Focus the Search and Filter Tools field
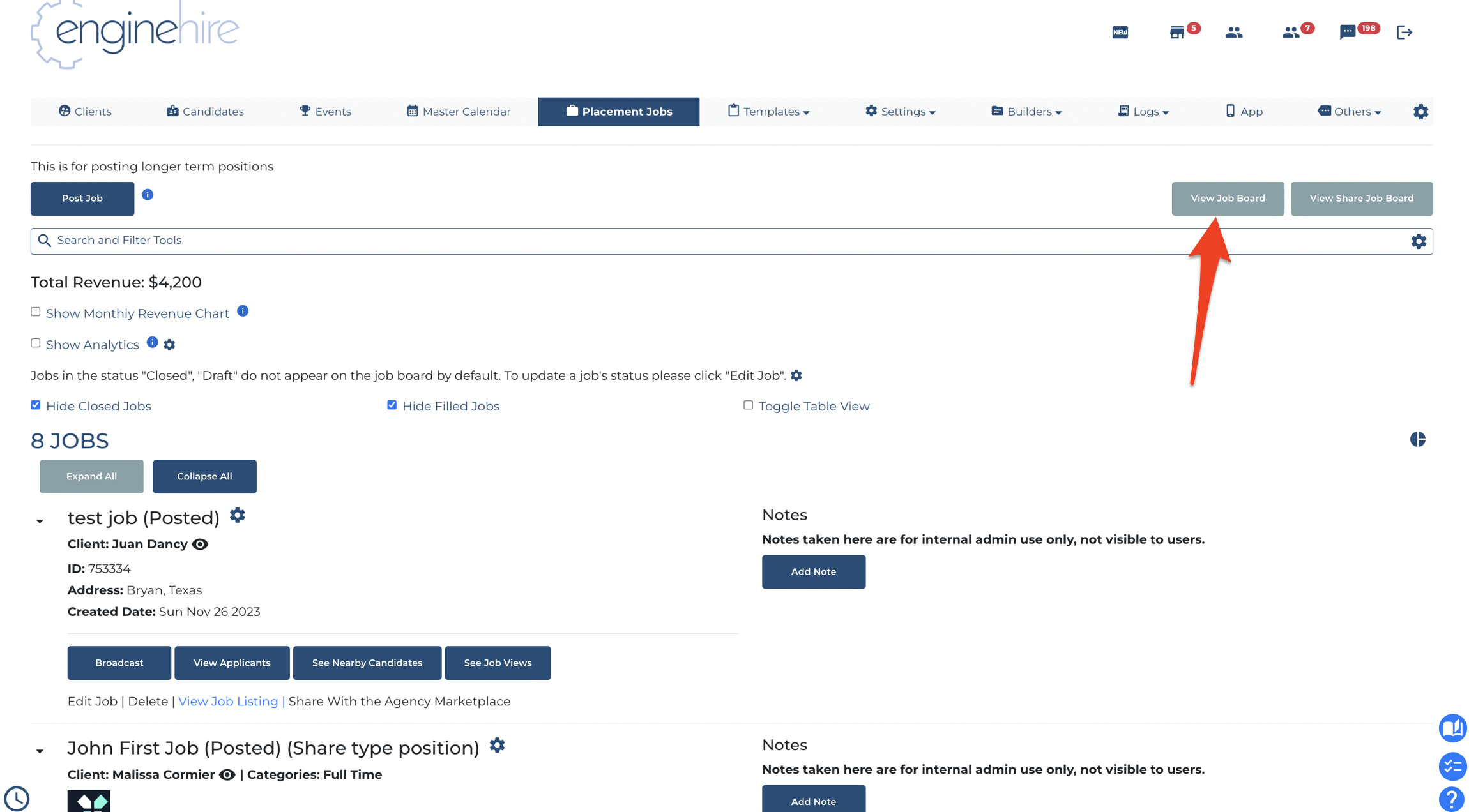The image size is (1469, 812). click(731, 241)
